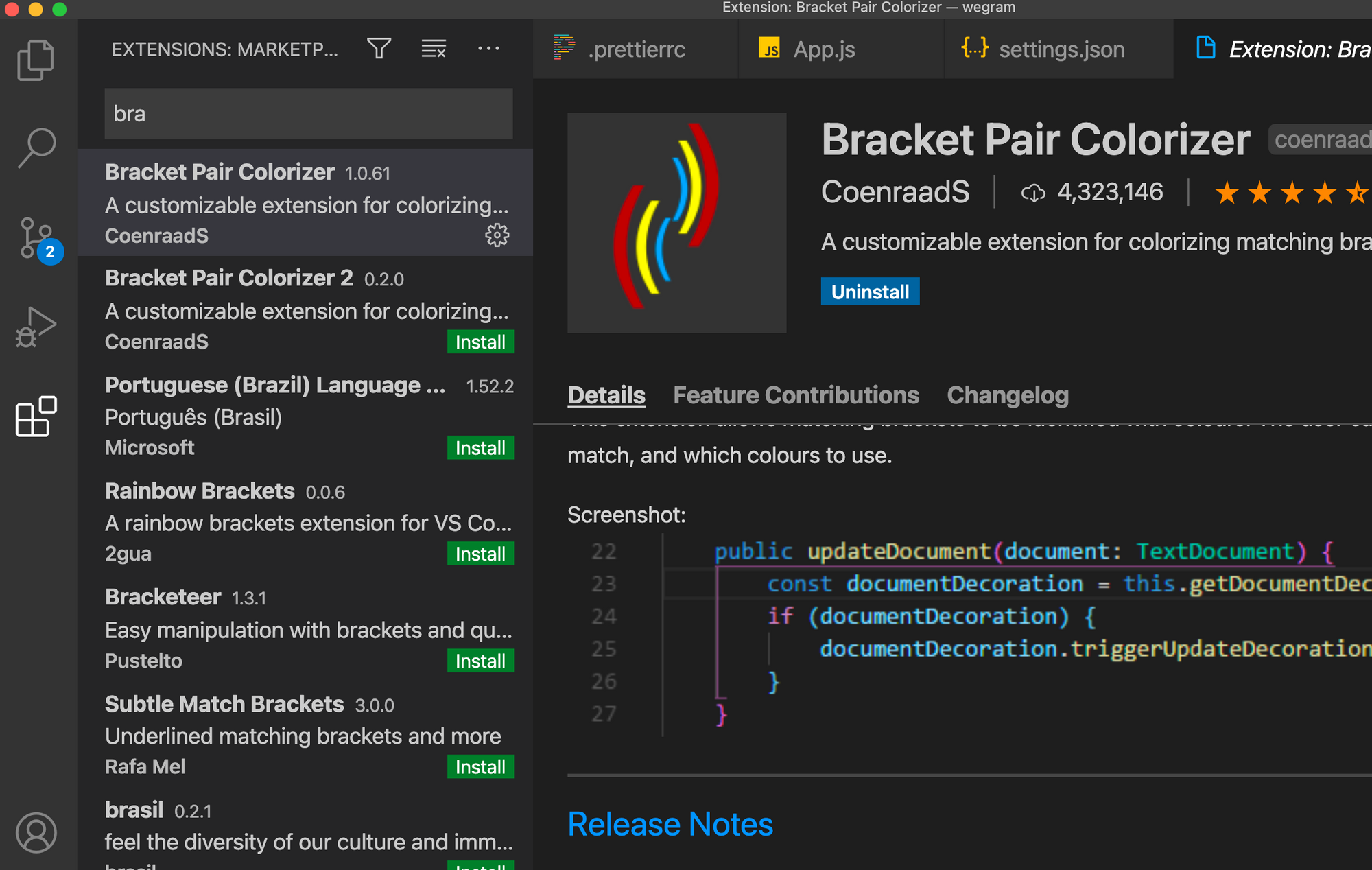Open the Search view in activity bar
The height and width of the screenshot is (870, 1372).
click(36, 147)
